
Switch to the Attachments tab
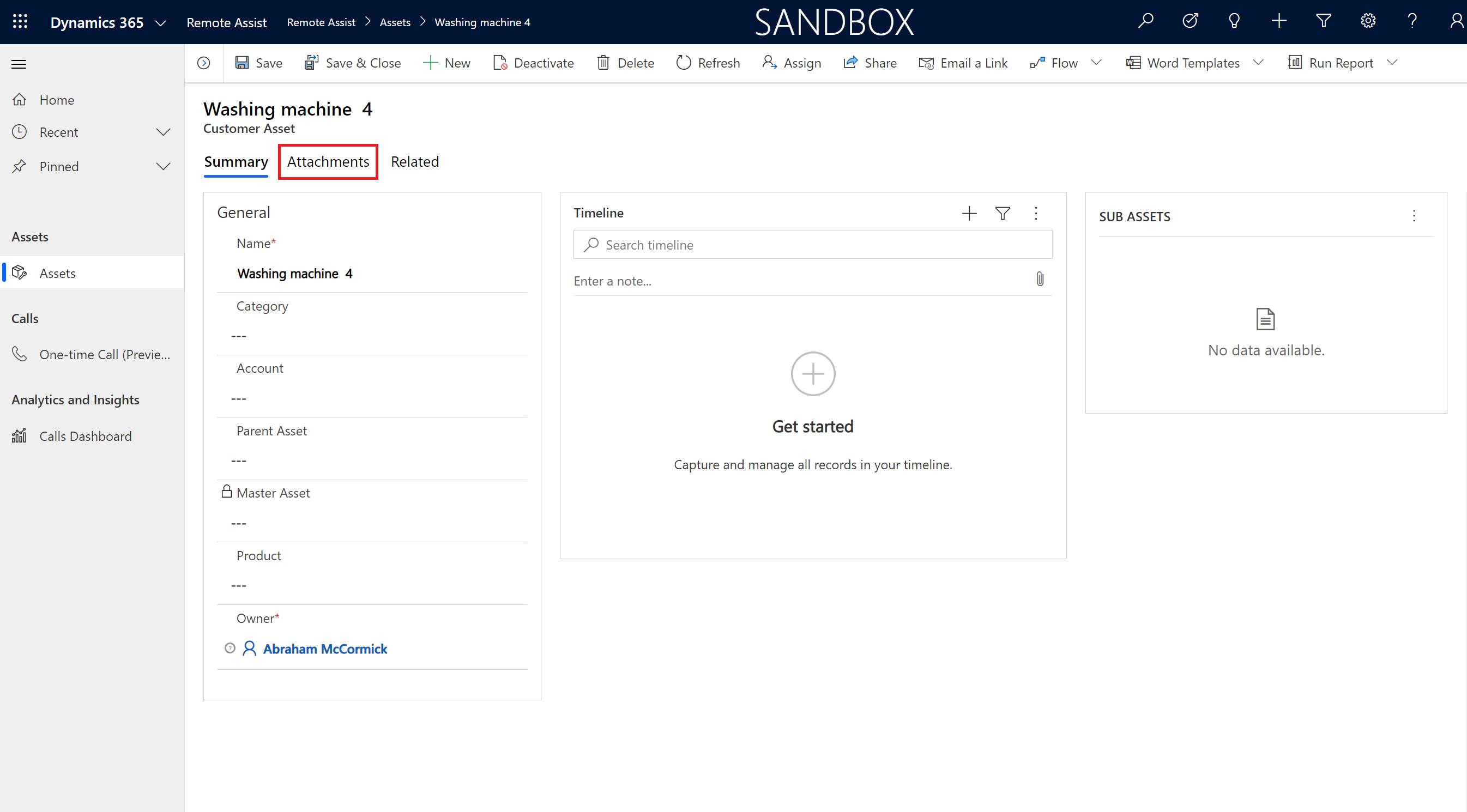point(328,161)
